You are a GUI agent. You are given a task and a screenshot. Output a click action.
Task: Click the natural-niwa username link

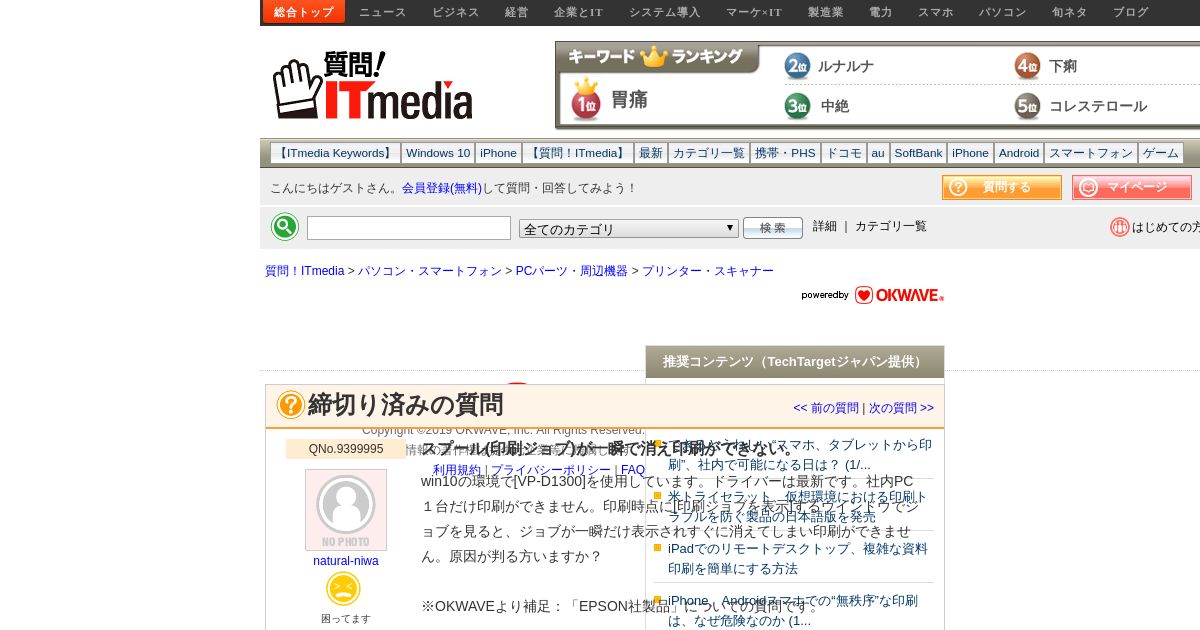(x=346, y=561)
